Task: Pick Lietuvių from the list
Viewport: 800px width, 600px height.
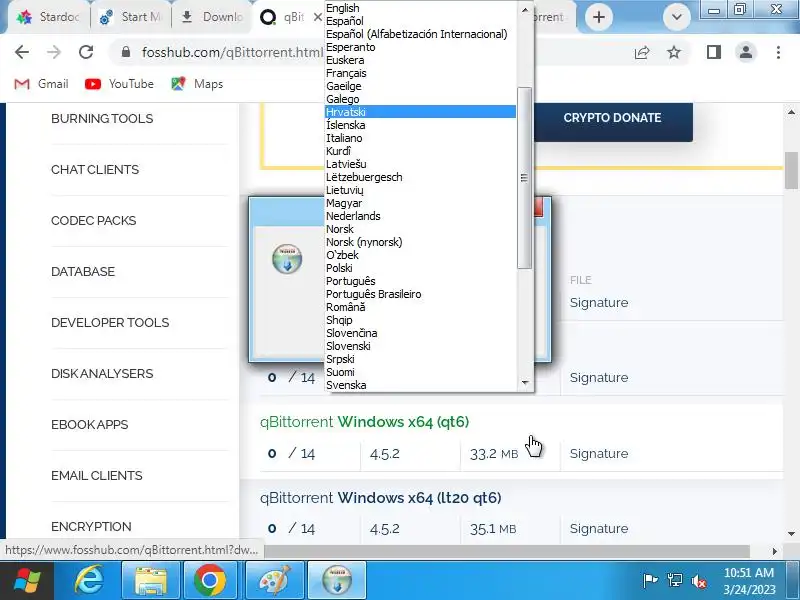Action: [x=420, y=190]
